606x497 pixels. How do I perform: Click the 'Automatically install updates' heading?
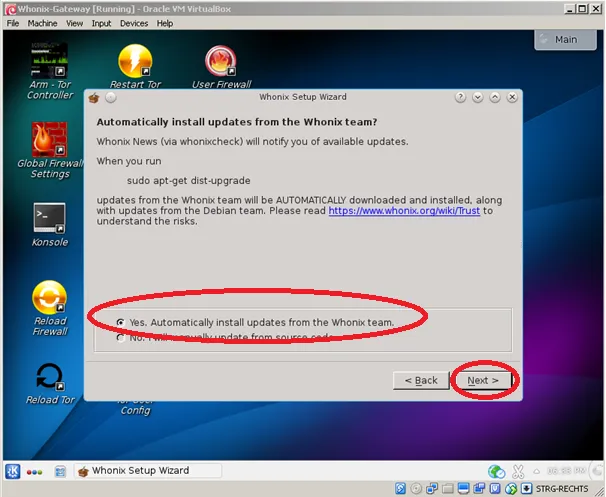[237, 122]
